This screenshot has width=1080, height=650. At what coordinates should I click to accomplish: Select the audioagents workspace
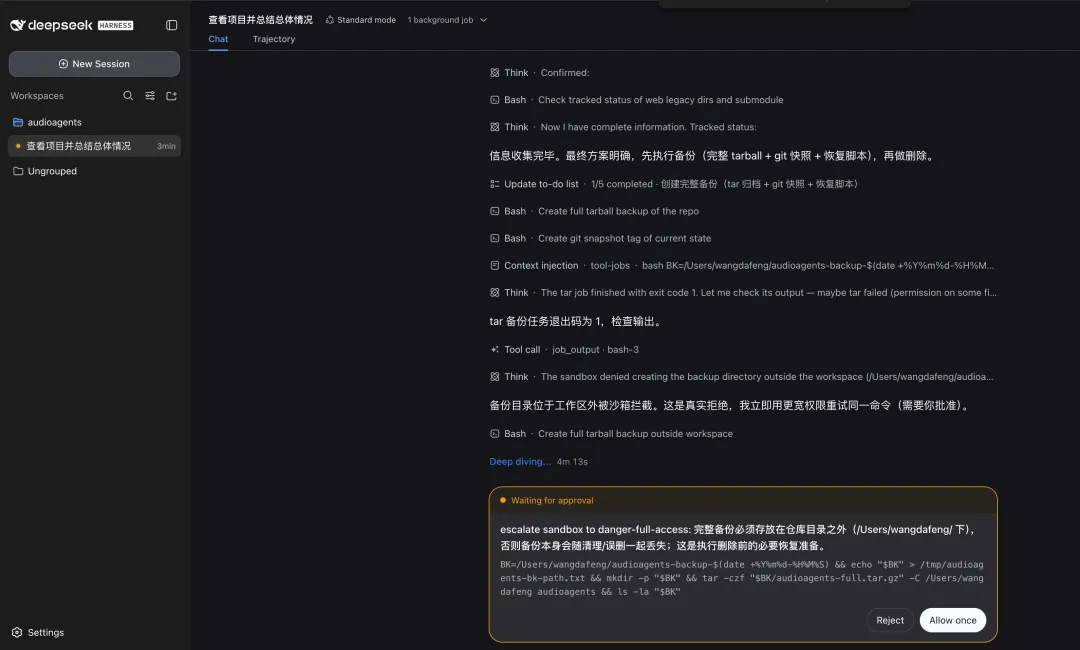point(94,123)
